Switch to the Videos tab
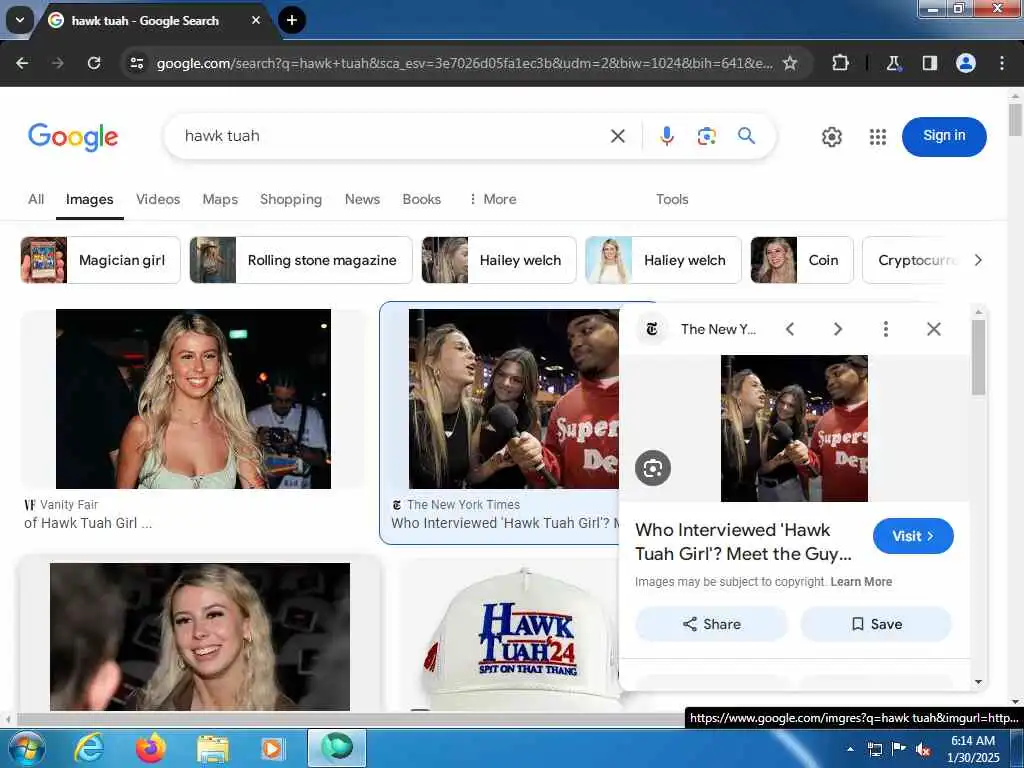1024x768 pixels. point(158,199)
